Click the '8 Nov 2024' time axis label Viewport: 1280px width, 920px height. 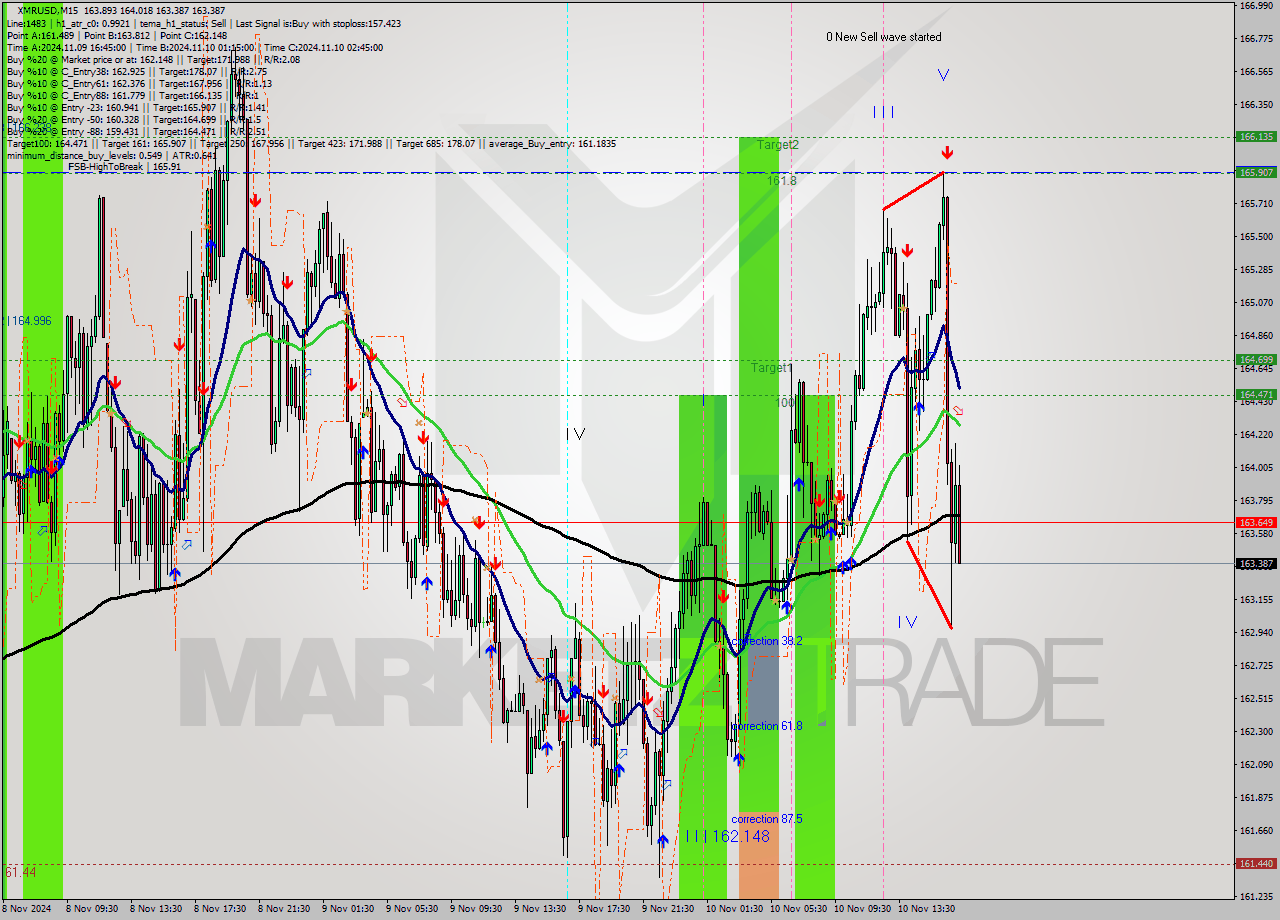coord(28,909)
